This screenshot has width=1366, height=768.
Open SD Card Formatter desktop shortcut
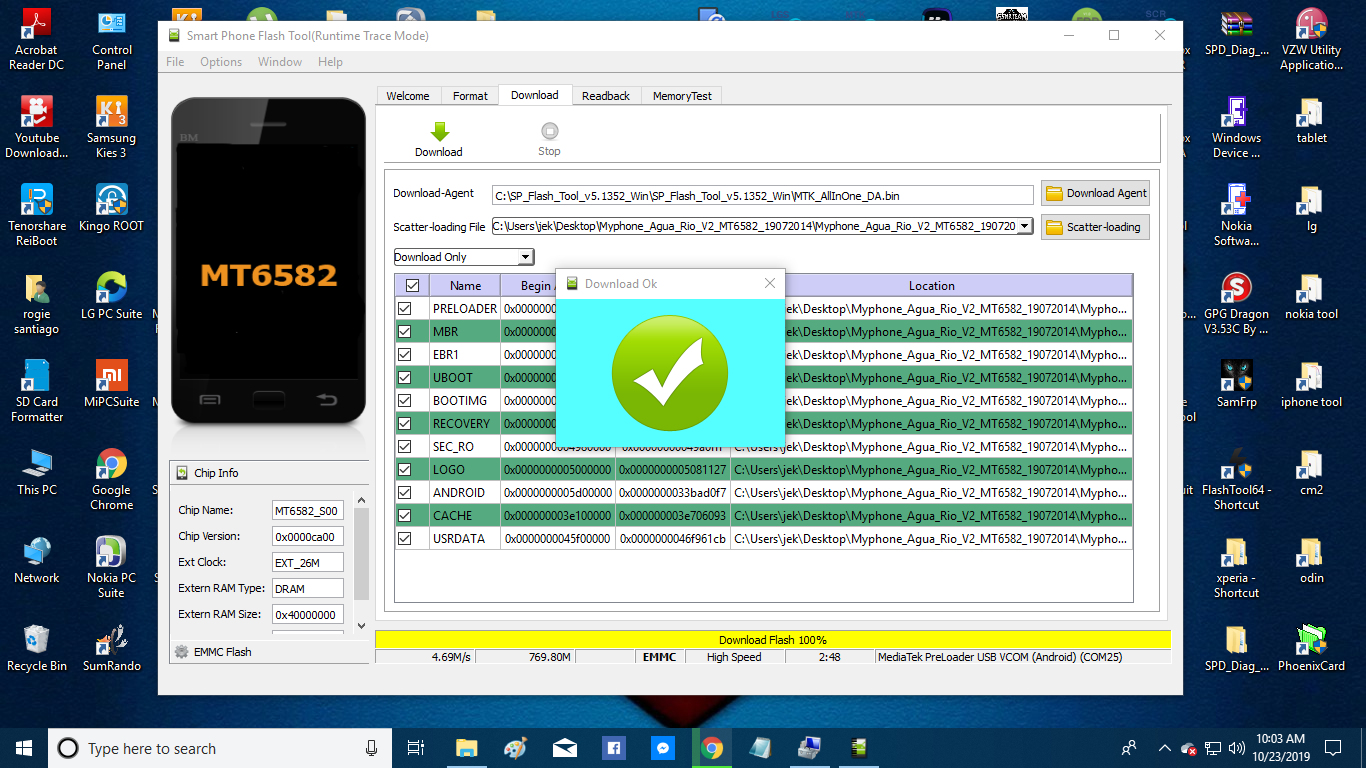tap(36, 392)
